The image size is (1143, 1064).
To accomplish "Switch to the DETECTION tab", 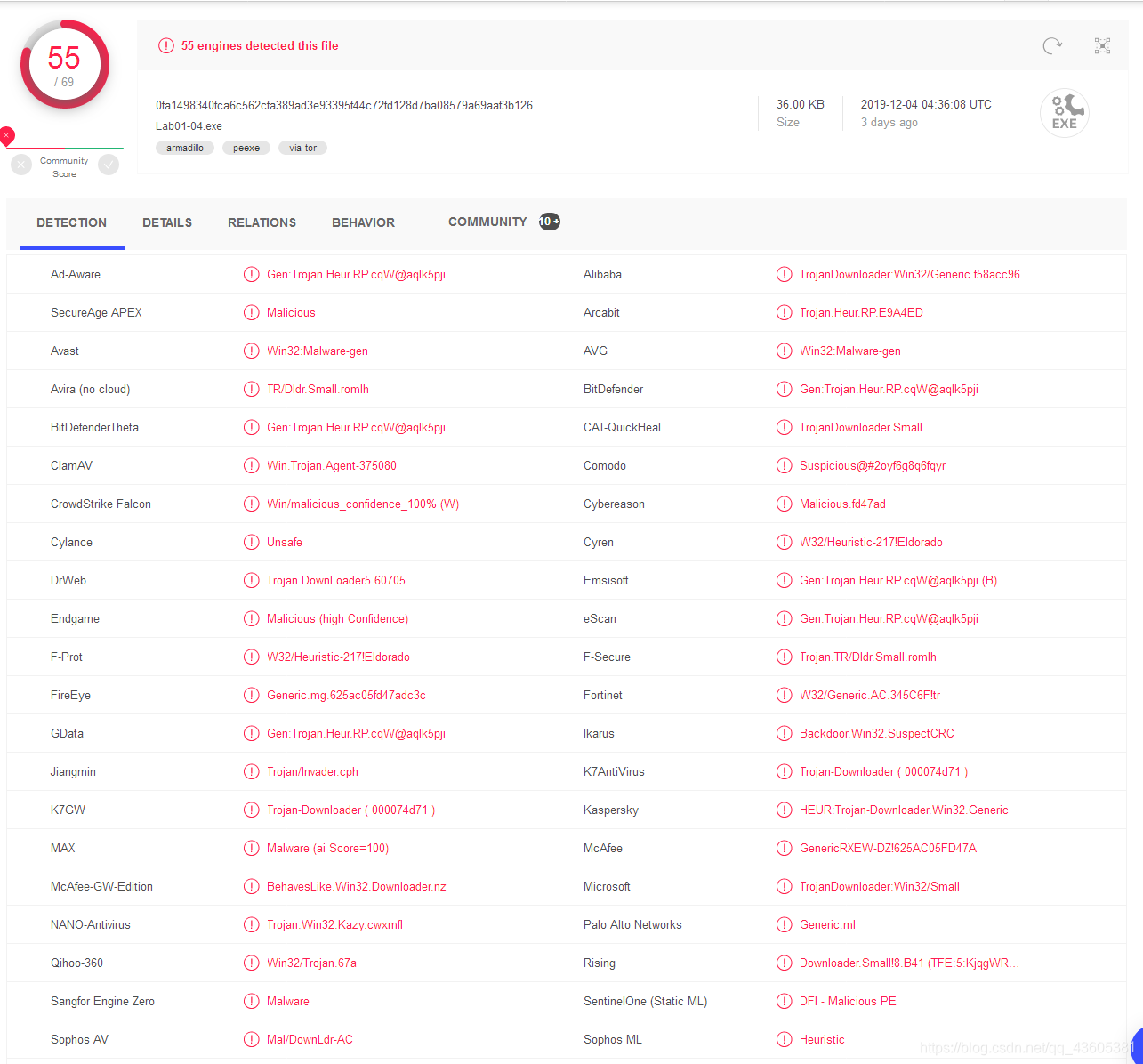I will point(72,222).
